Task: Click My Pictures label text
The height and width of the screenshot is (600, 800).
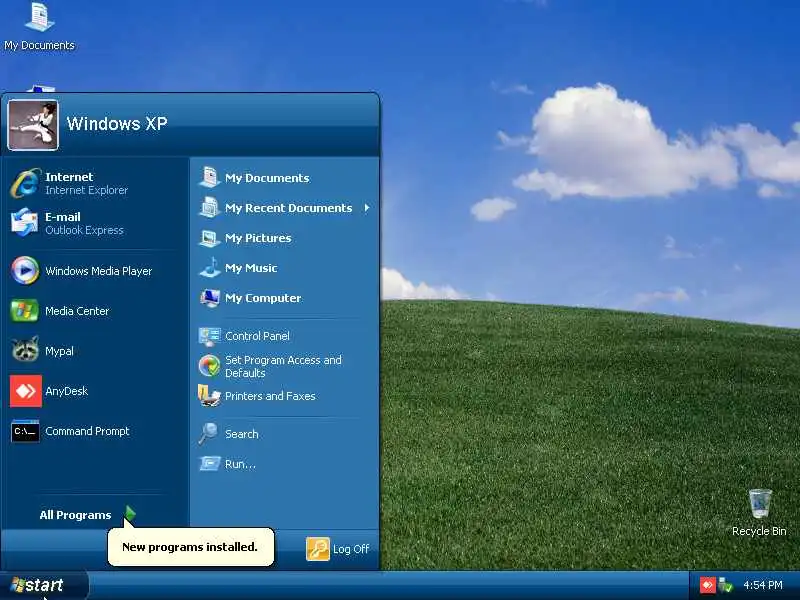Action: tap(258, 238)
